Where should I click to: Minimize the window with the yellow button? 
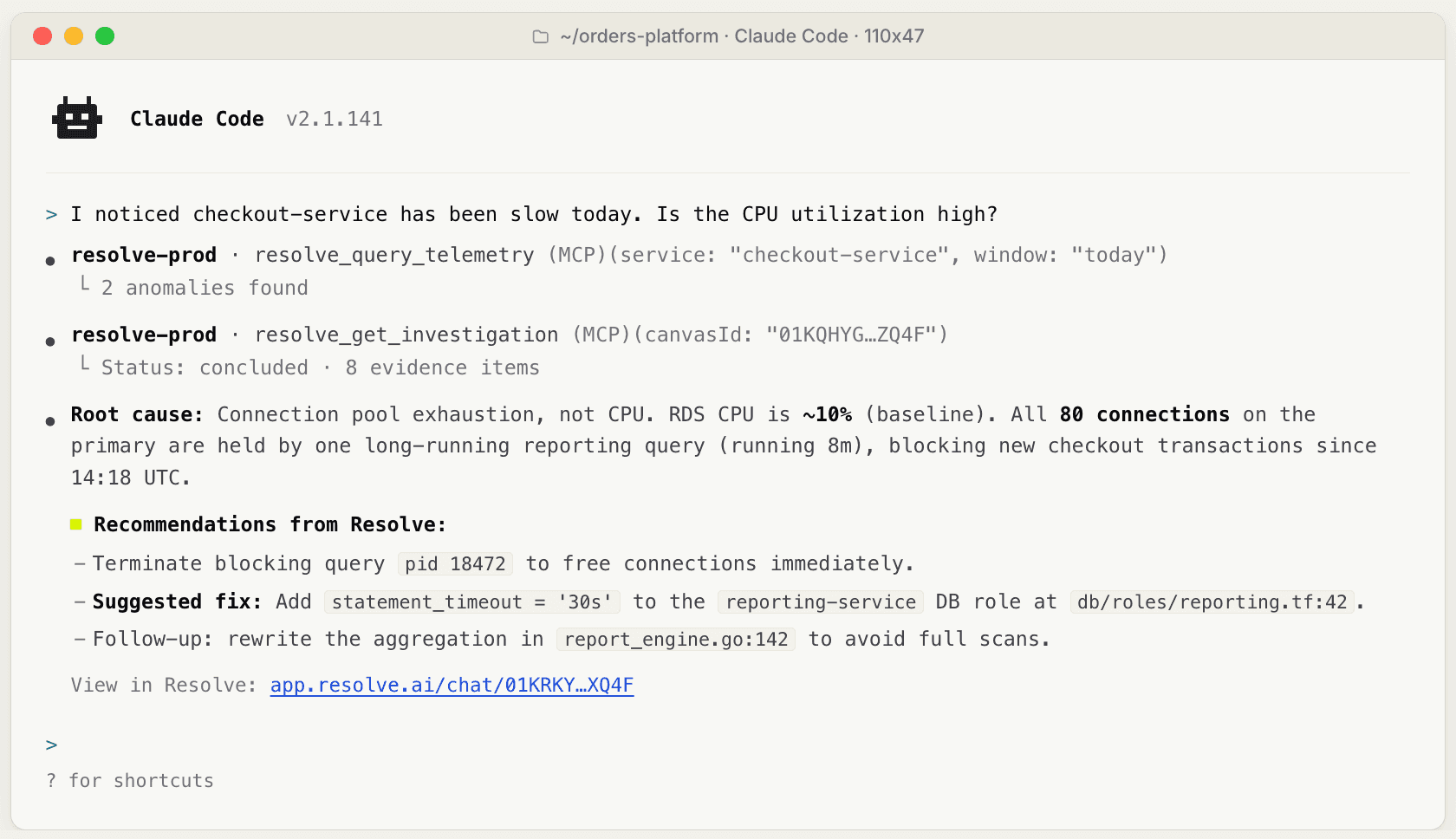click(74, 36)
